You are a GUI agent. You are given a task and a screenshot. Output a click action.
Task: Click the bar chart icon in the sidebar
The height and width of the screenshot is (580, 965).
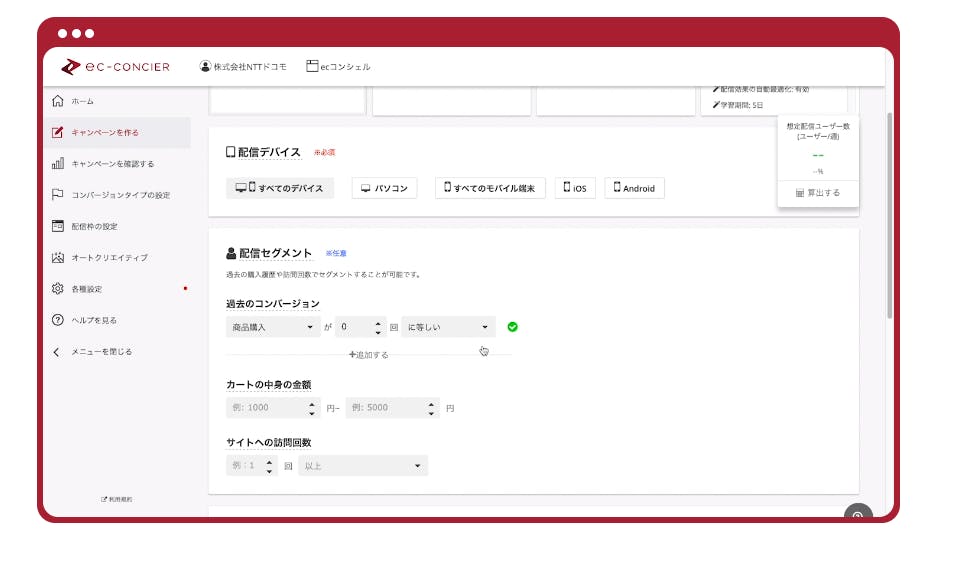(x=58, y=163)
